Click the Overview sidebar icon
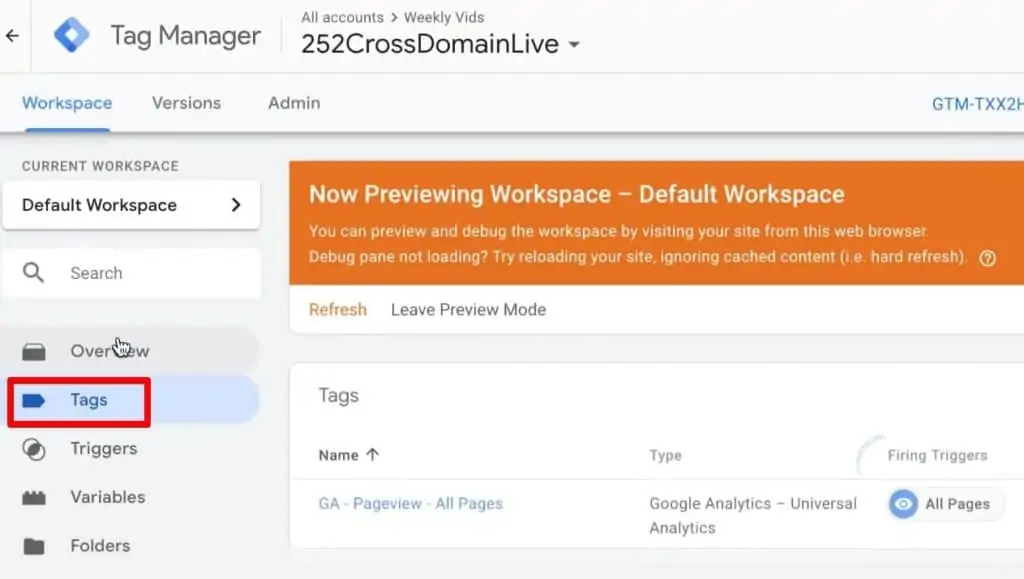The image size is (1024, 579). pos(34,350)
